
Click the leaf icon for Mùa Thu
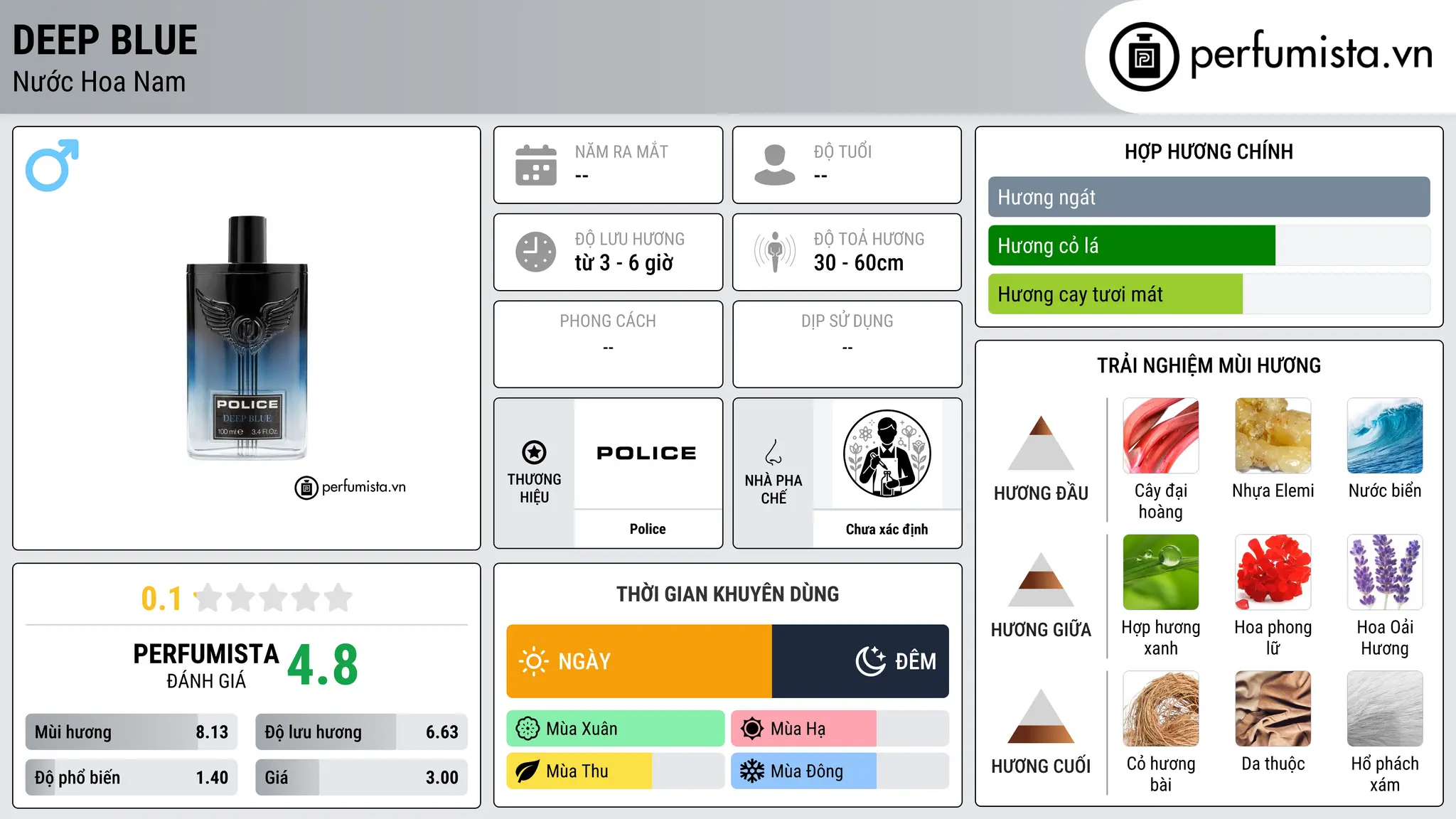pyautogui.click(x=528, y=771)
